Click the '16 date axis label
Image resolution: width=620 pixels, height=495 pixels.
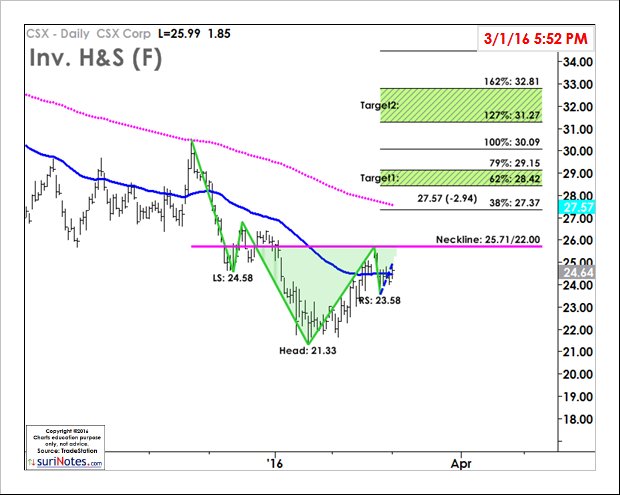(275, 463)
